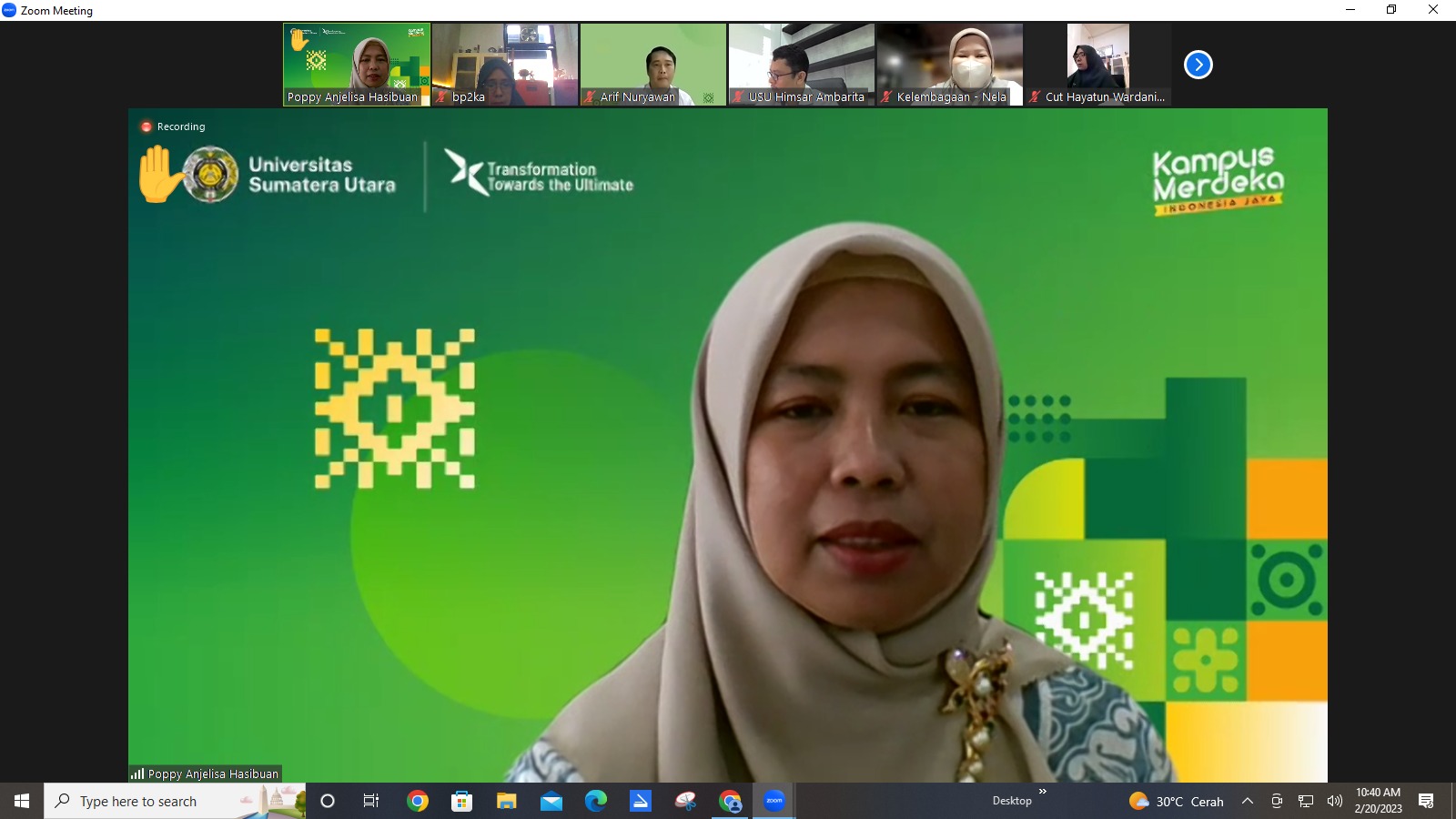Click the red Recording indicator
Viewport: 1456px width, 819px height.
pos(147,126)
